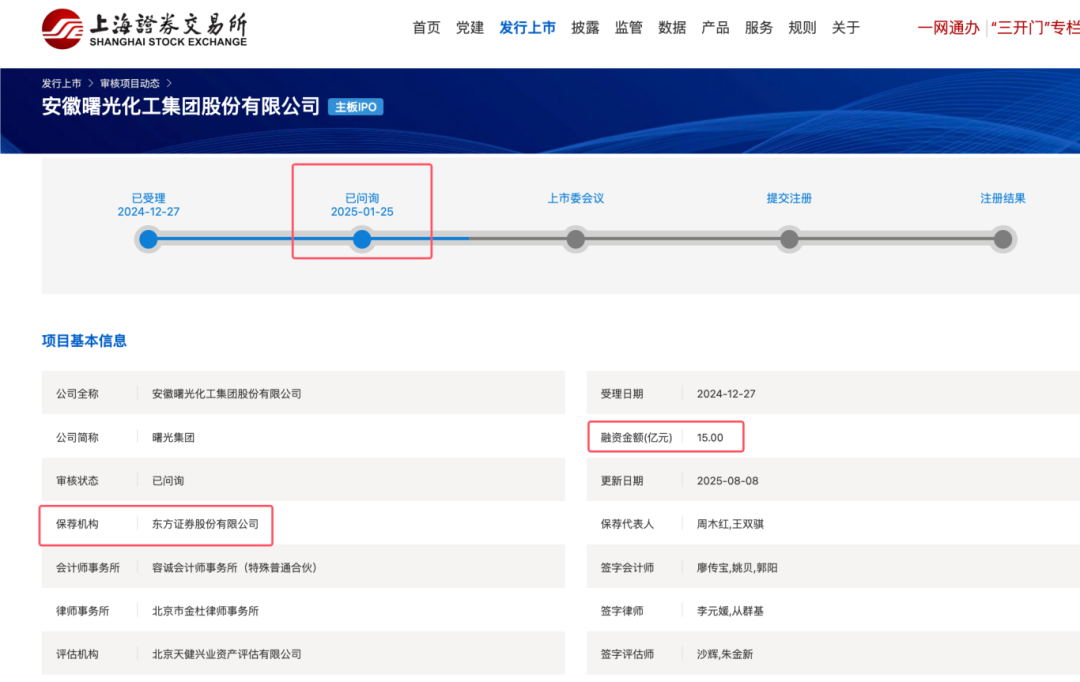The height and width of the screenshot is (682, 1080).
Task: Click the 主板IPO badge
Action: click(x=355, y=107)
